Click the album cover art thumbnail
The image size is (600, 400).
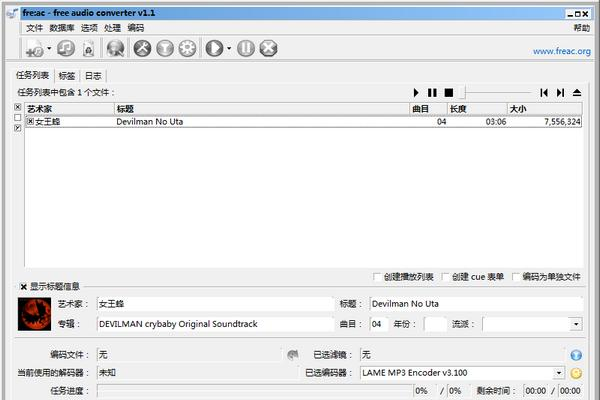click(x=34, y=314)
